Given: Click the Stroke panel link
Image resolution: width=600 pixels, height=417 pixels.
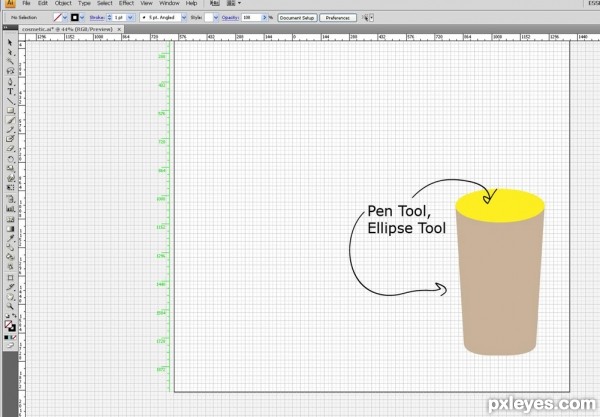Looking at the screenshot, I should (97, 18).
